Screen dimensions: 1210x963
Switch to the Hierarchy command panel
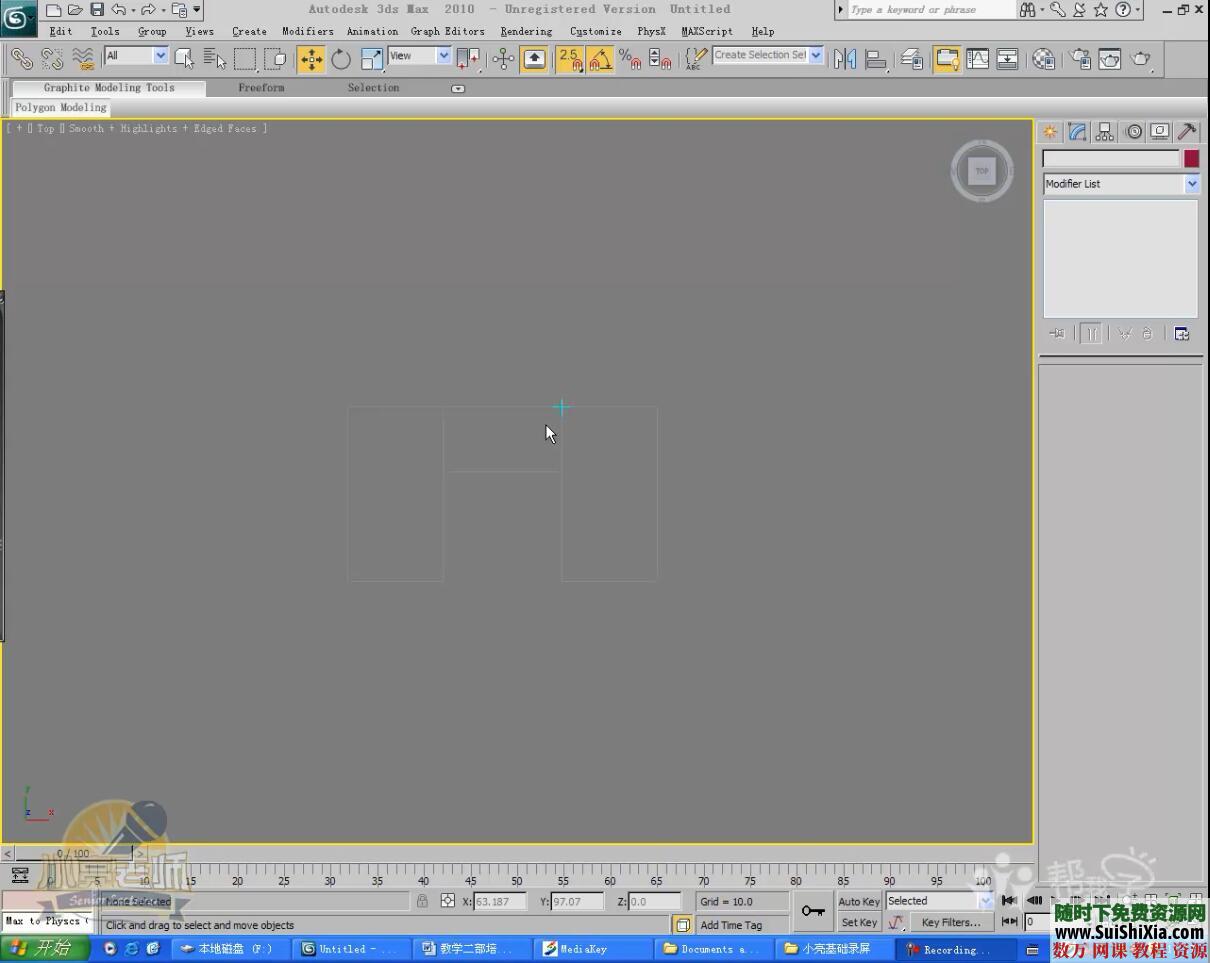click(x=1105, y=132)
